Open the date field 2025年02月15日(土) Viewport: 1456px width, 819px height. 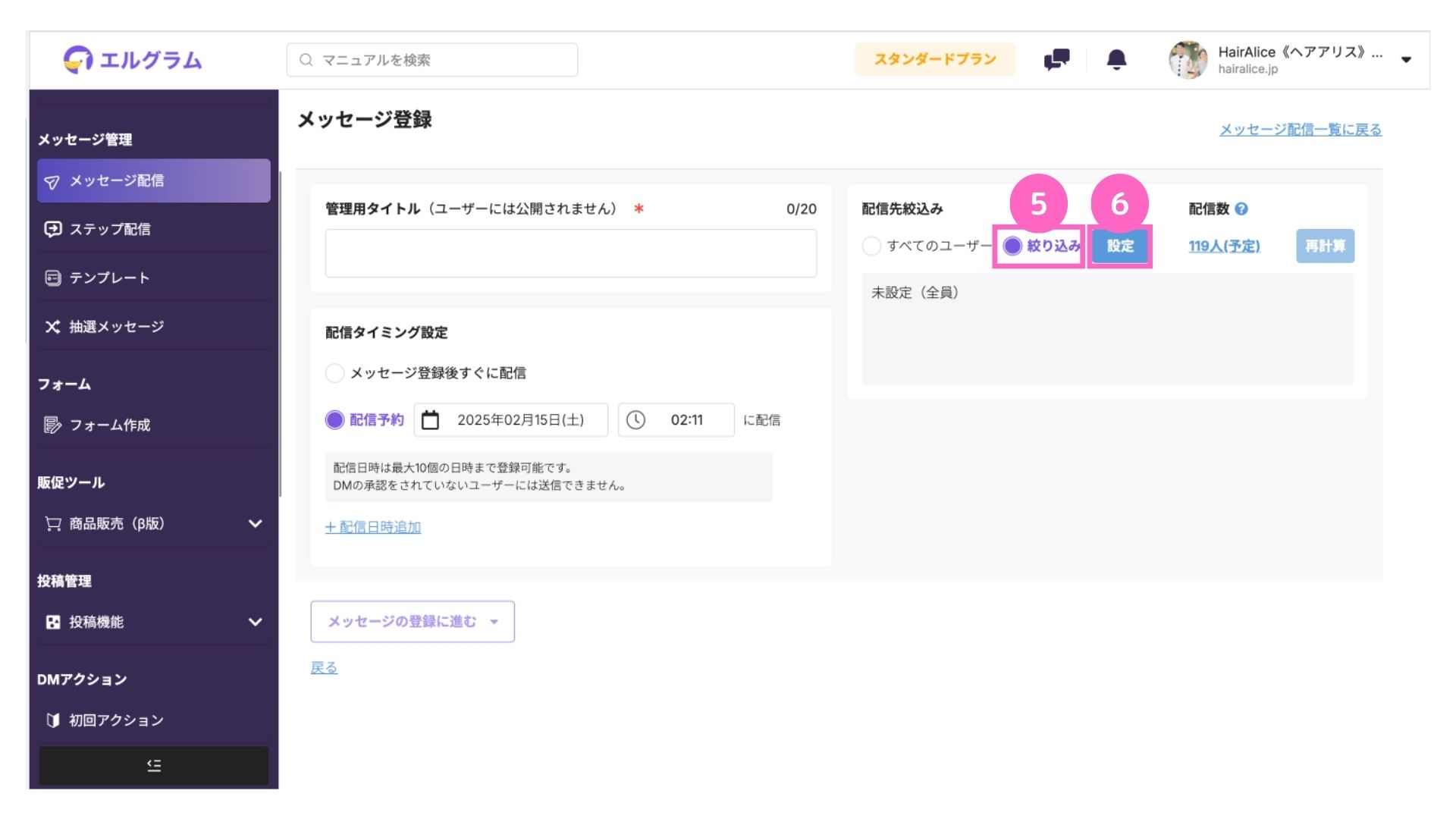click(x=511, y=420)
